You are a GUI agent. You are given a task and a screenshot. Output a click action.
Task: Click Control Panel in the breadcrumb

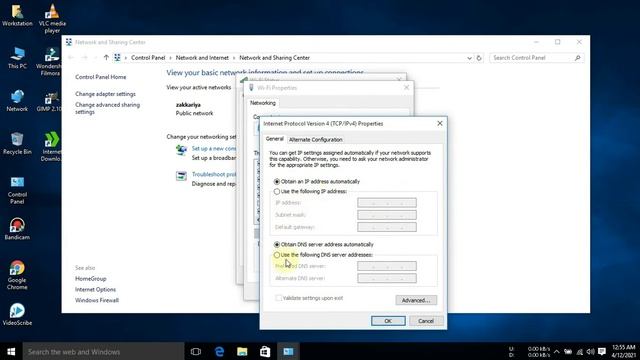[148, 58]
